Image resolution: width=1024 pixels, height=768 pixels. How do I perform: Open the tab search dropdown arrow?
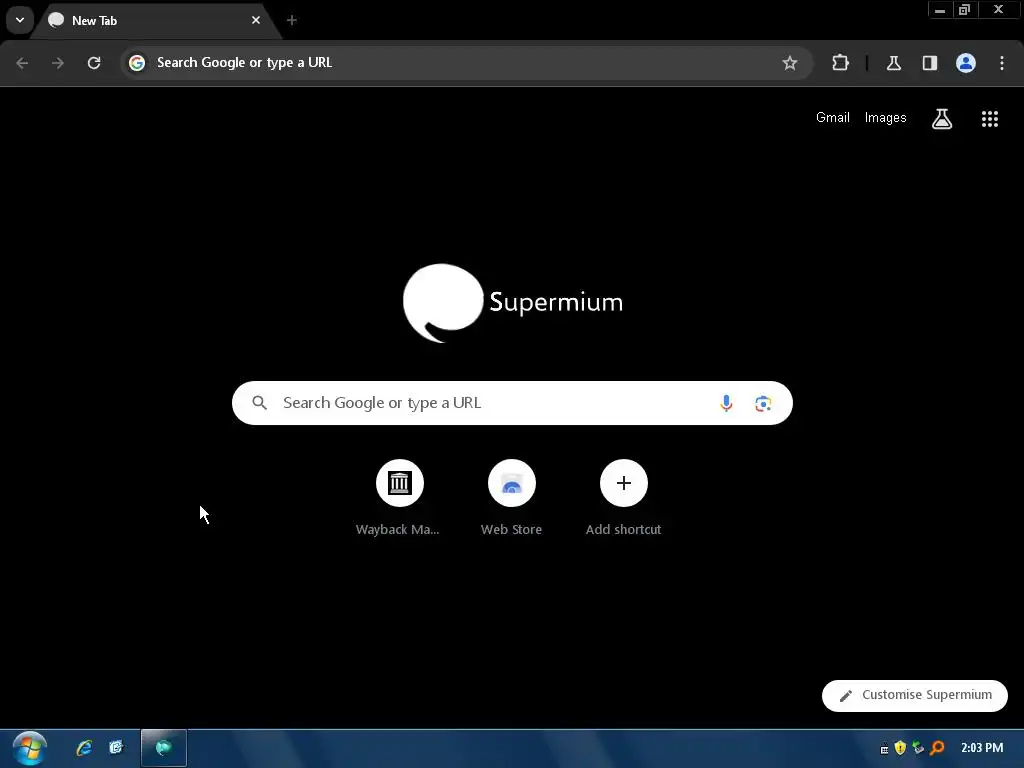tap(20, 20)
